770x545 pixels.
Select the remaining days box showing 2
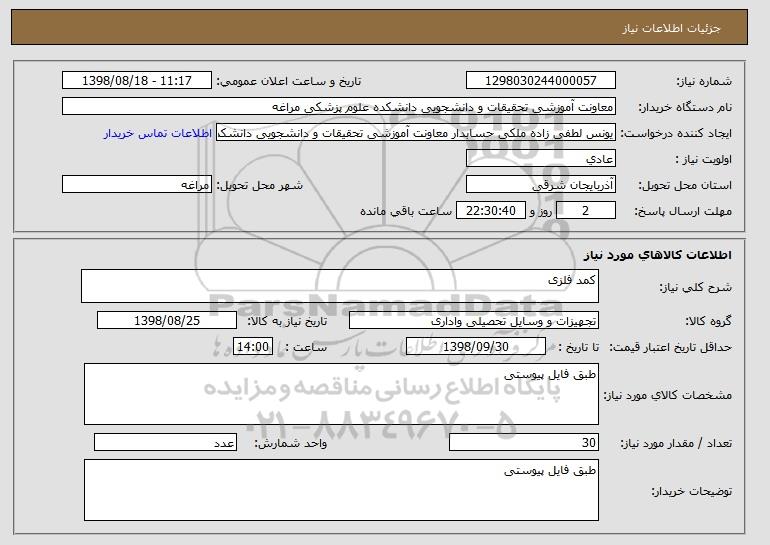click(x=586, y=211)
